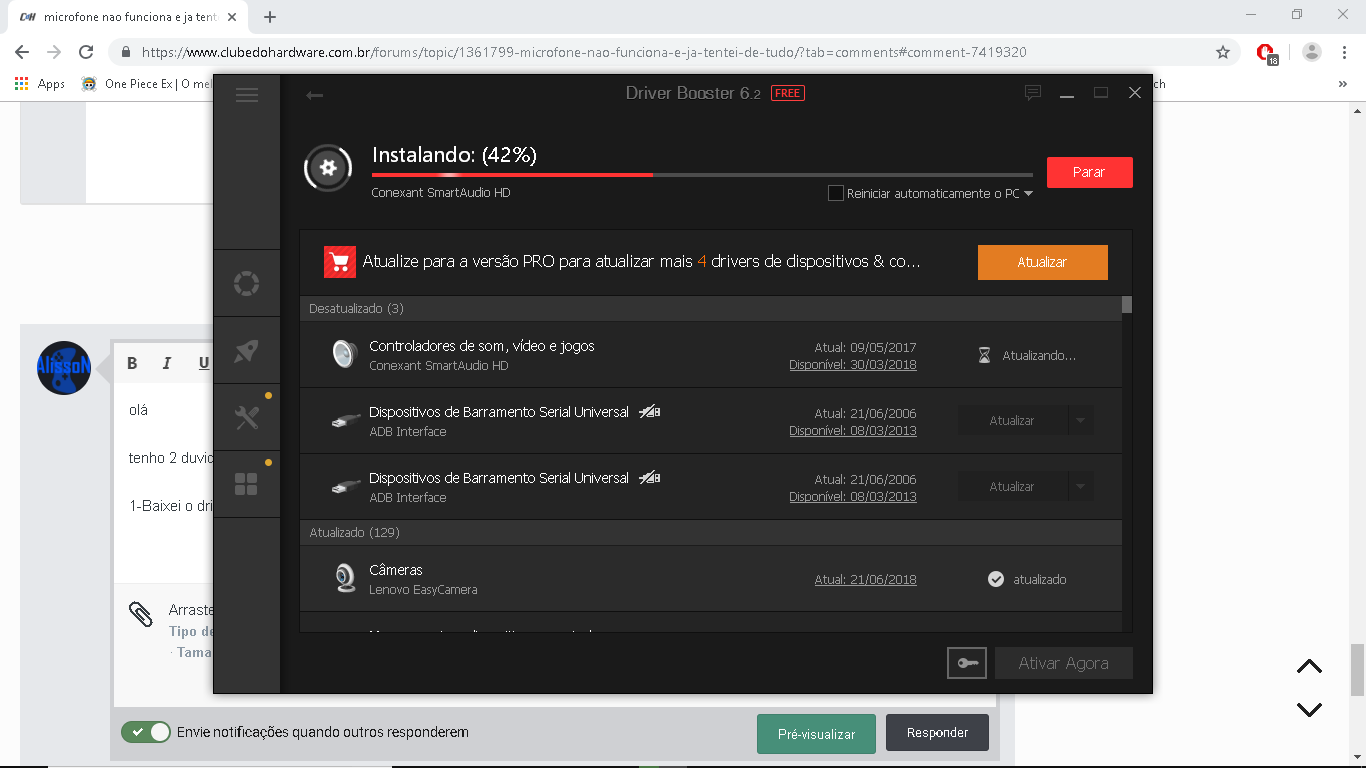
Task: Click in the forum reply text area
Action: point(165,480)
